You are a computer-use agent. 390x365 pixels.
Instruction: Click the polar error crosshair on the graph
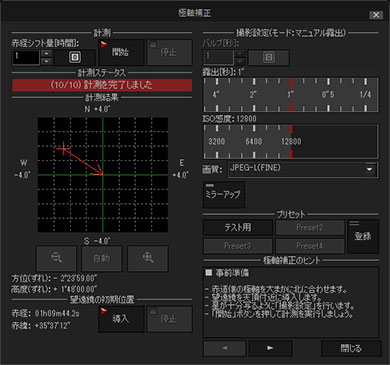(x=63, y=149)
